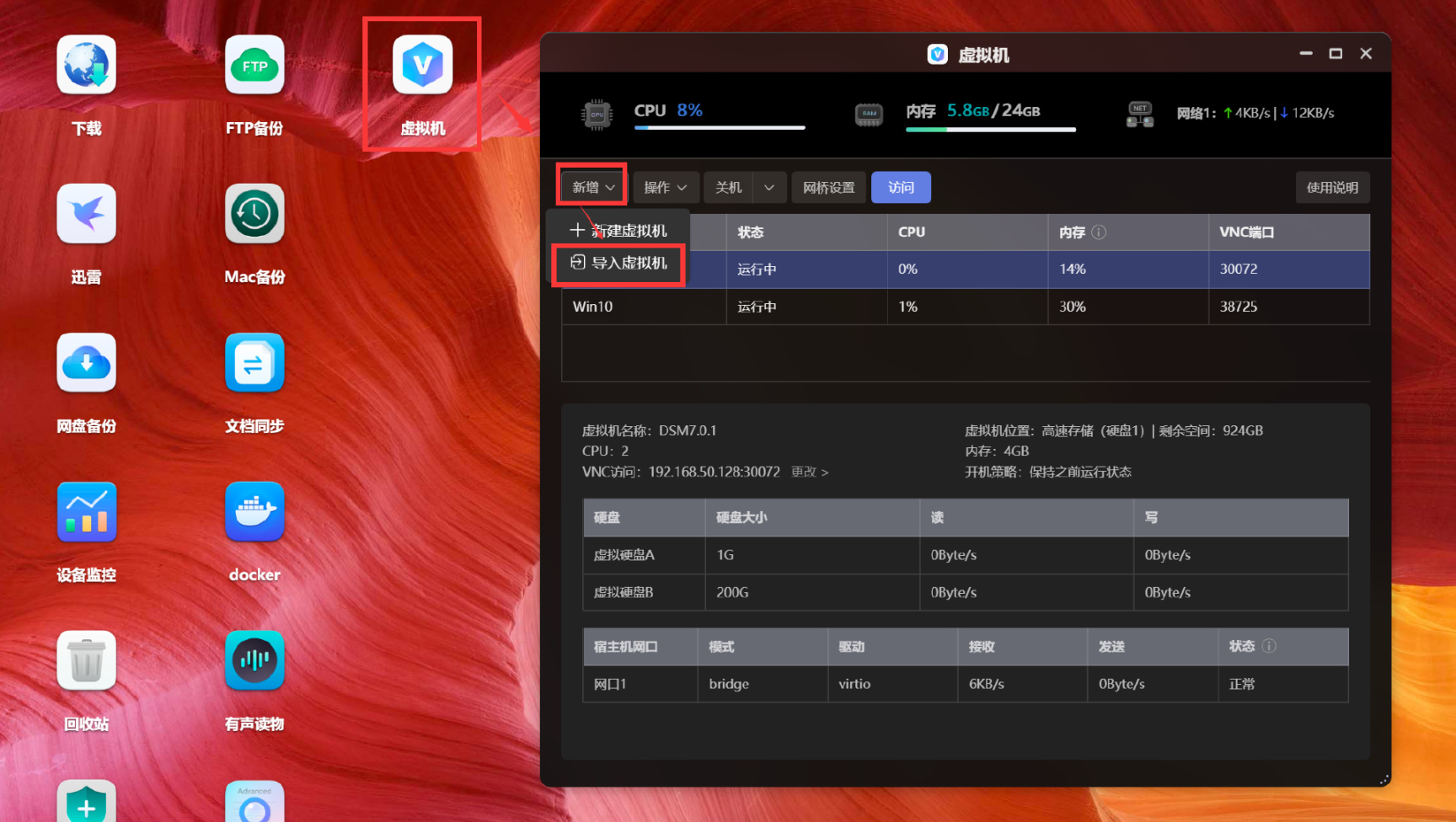Minimize the 虚拟机 window
Screen dimensions: 1456x822
point(1306,54)
